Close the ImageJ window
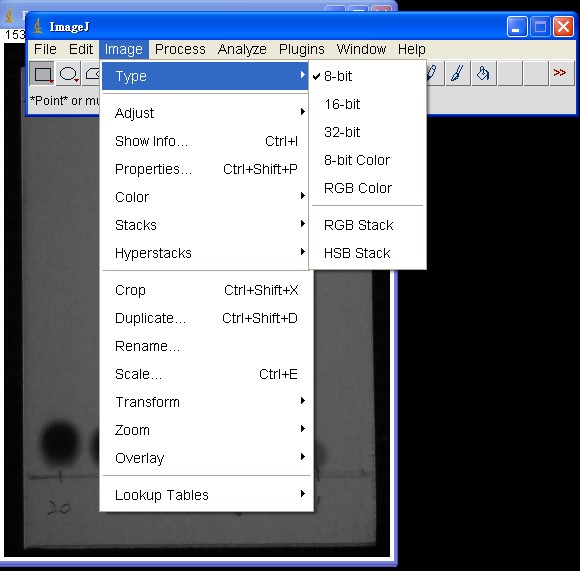This screenshot has height=571, width=580. pos(563,27)
